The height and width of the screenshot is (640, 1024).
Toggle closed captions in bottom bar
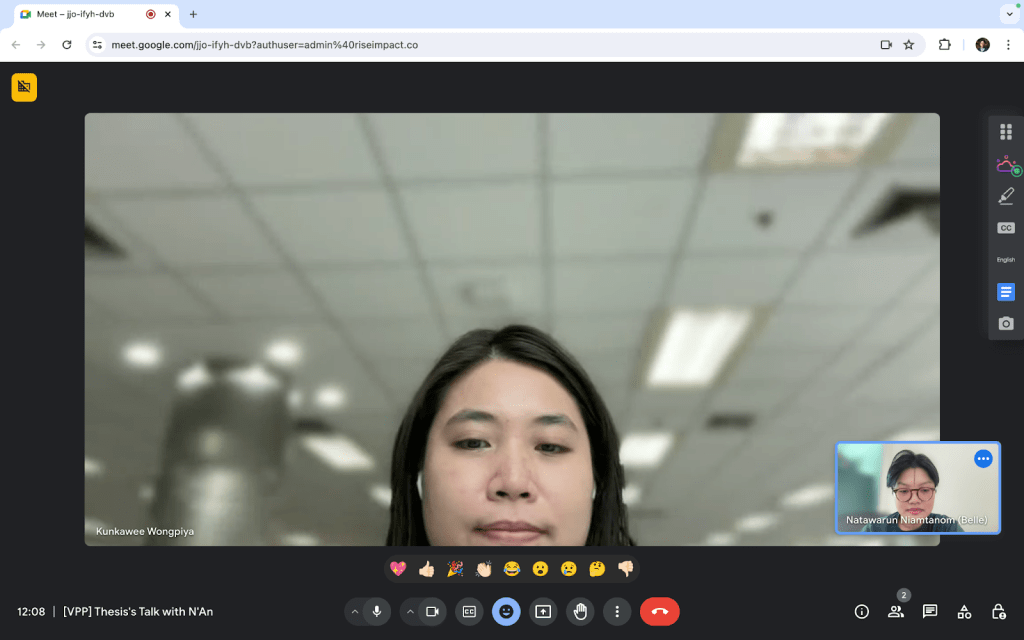(x=469, y=611)
